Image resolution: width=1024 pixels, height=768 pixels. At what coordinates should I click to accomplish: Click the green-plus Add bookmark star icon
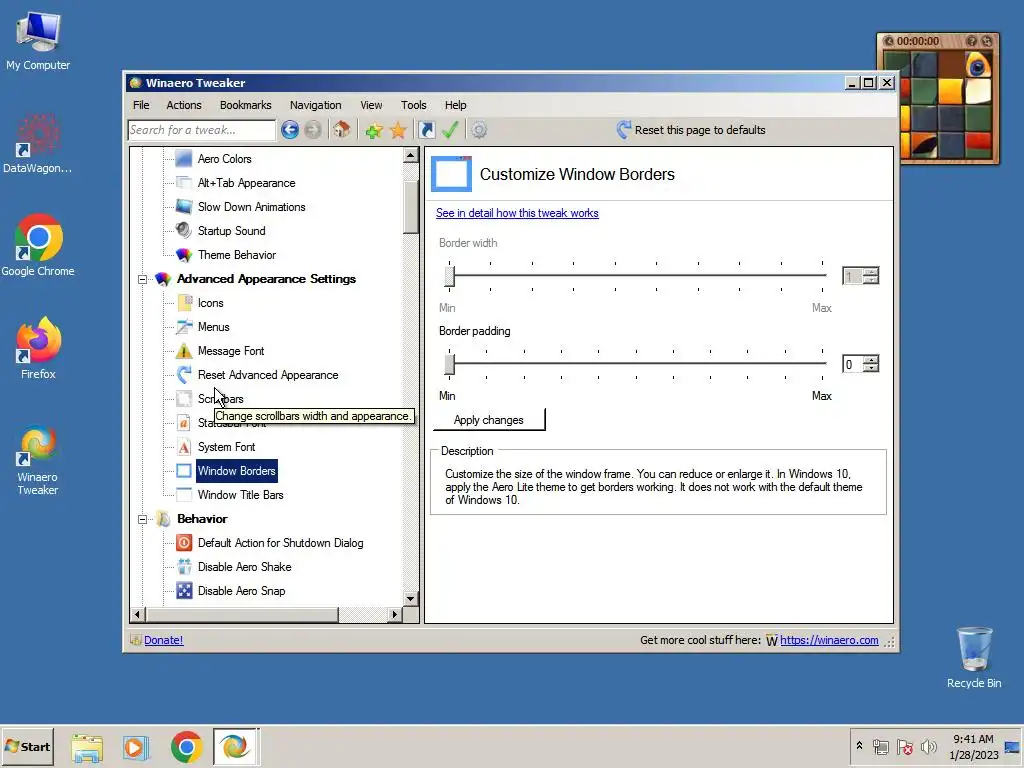click(374, 130)
